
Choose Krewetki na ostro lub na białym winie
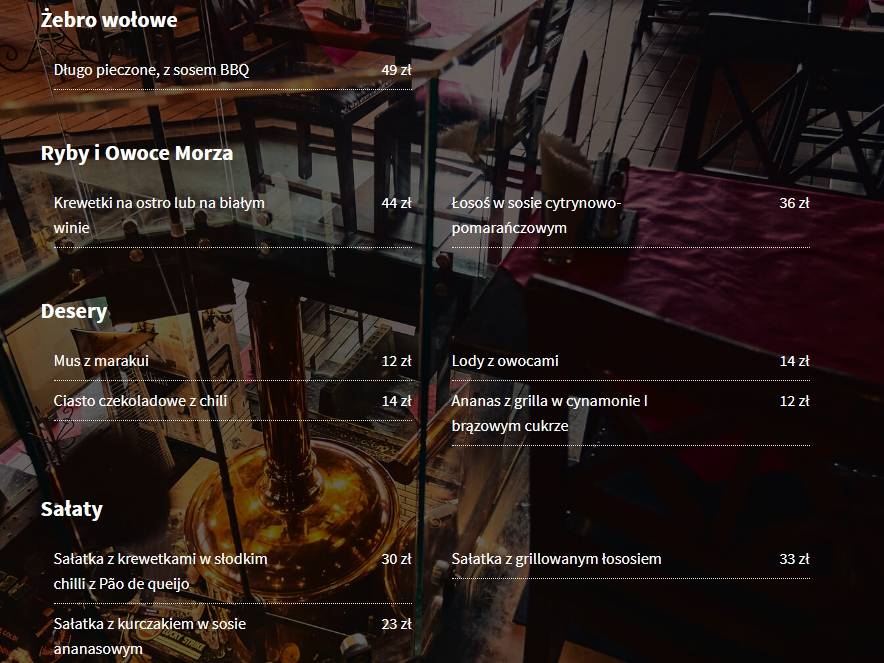point(159,215)
